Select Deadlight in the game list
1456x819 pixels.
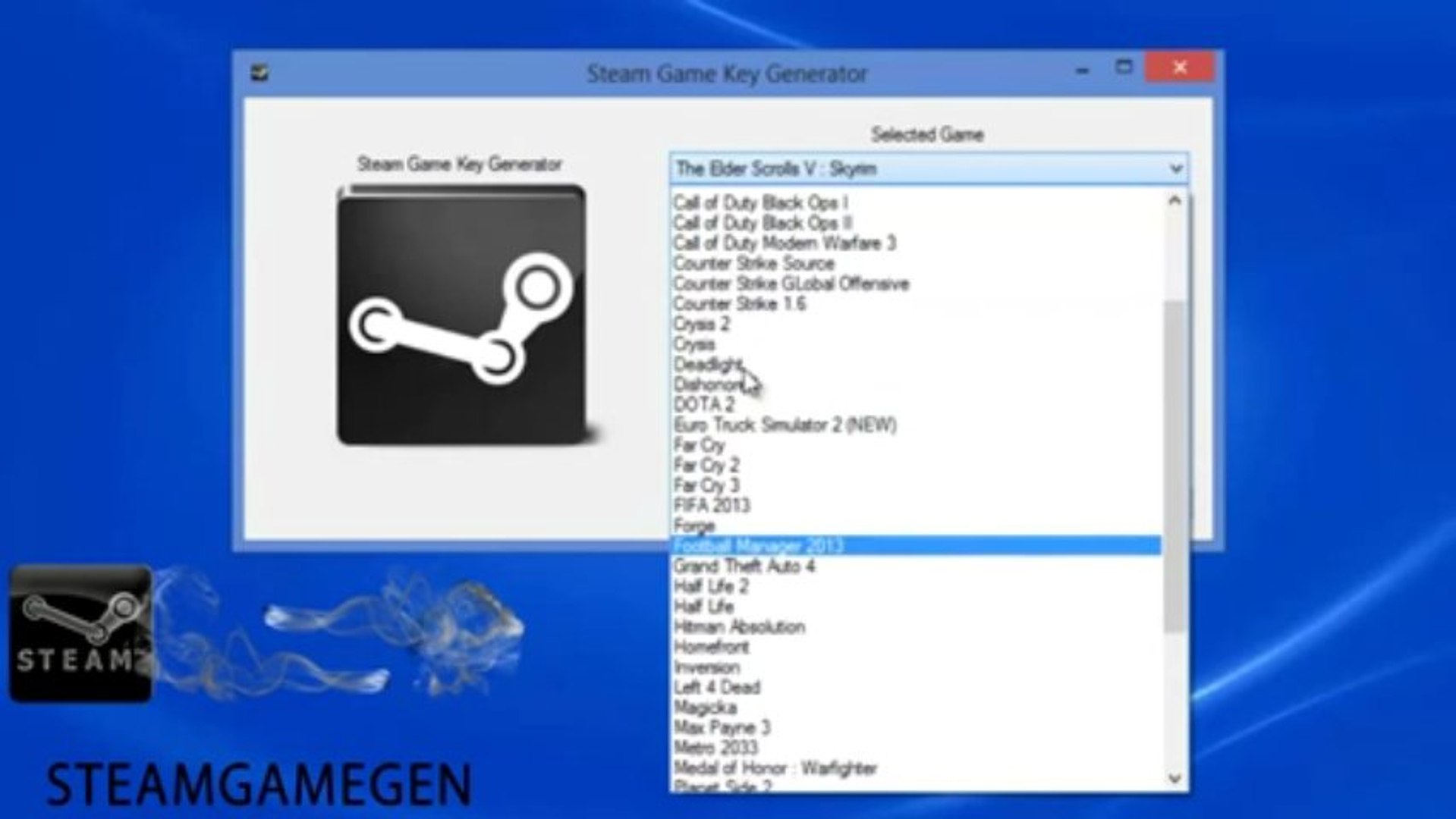coord(707,364)
